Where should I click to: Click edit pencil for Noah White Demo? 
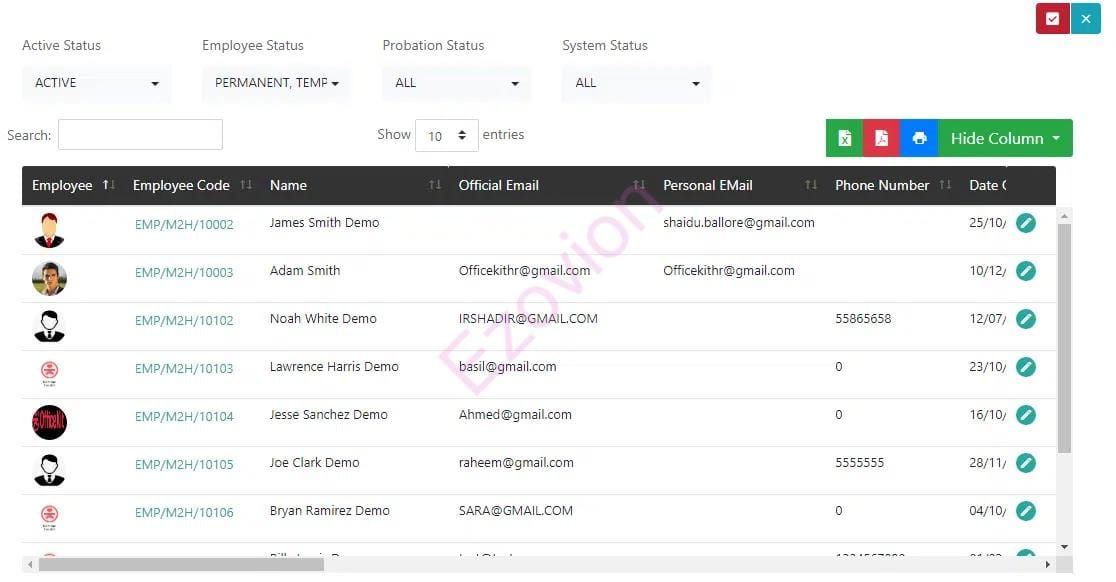[x=1025, y=319]
